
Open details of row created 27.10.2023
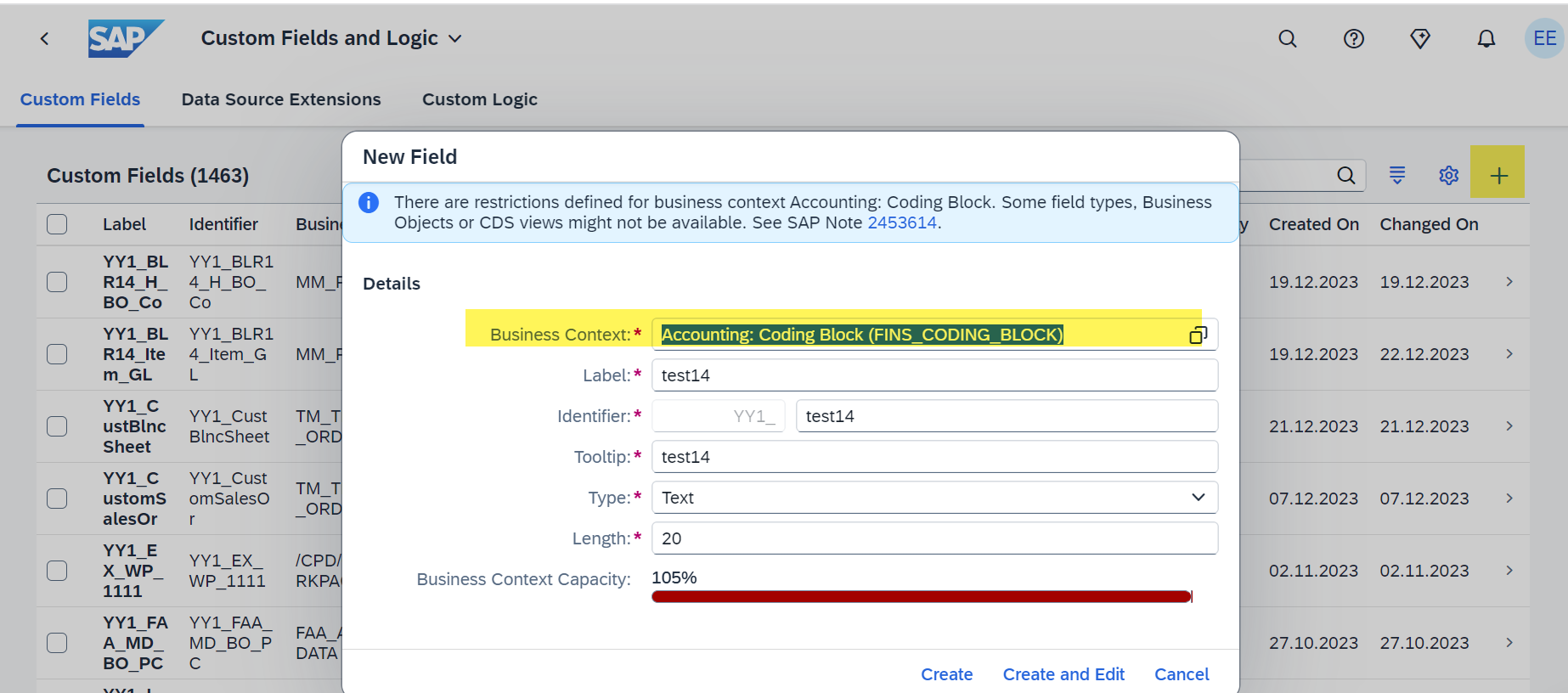tap(1509, 643)
